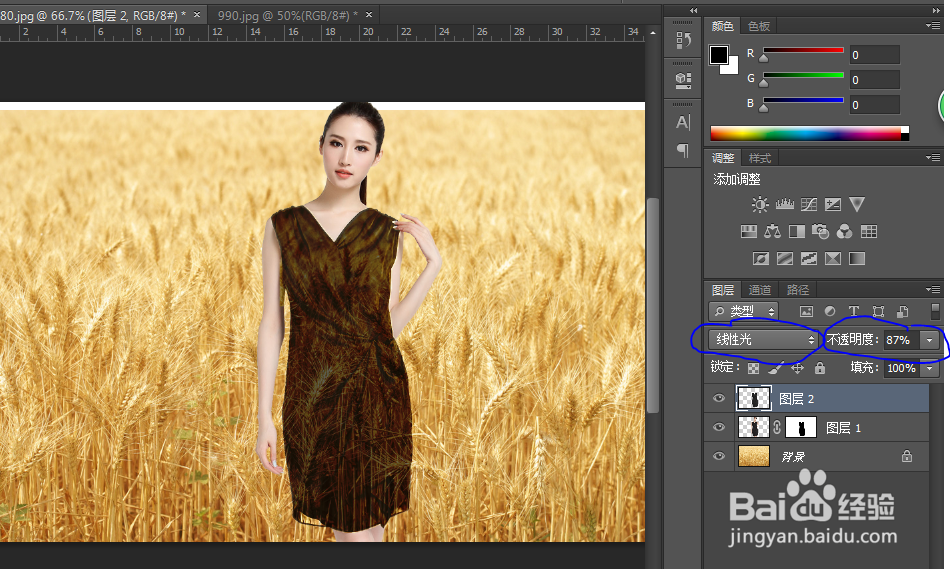
Task: Add a Levels adjustment layer
Action: pyautogui.click(x=784, y=205)
